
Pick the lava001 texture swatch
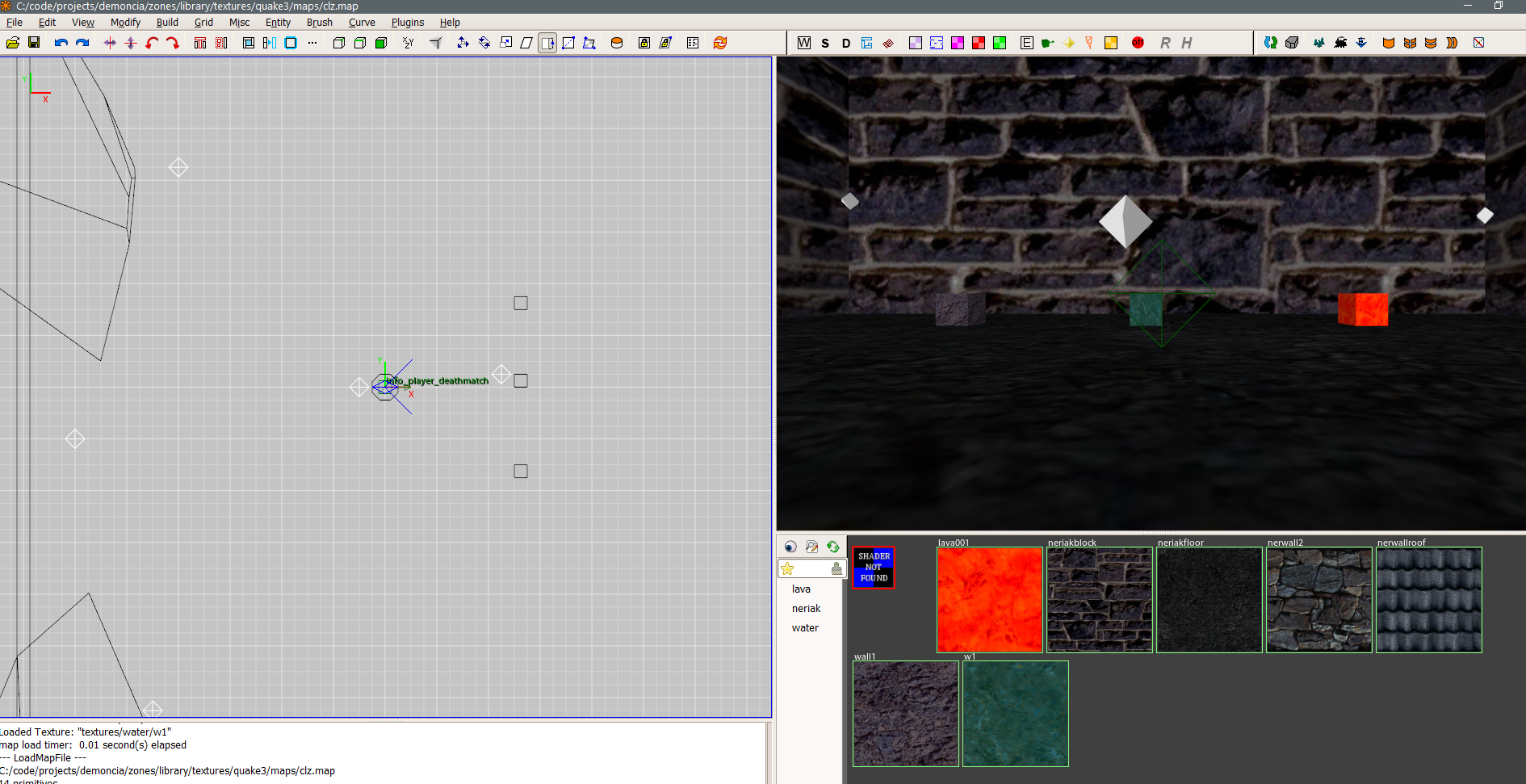[x=989, y=600]
